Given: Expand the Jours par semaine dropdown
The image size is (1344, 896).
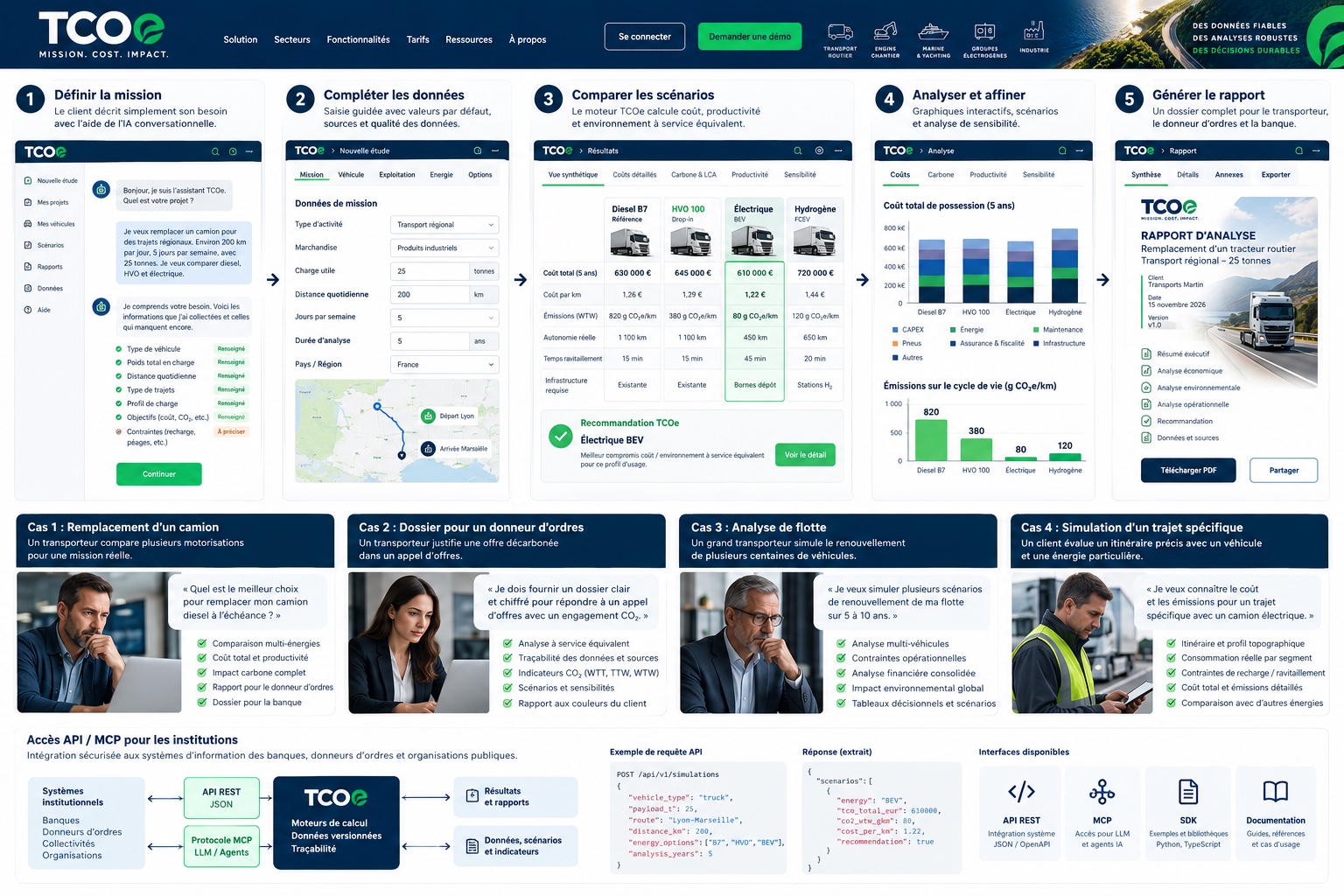Looking at the screenshot, I should tap(444, 318).
